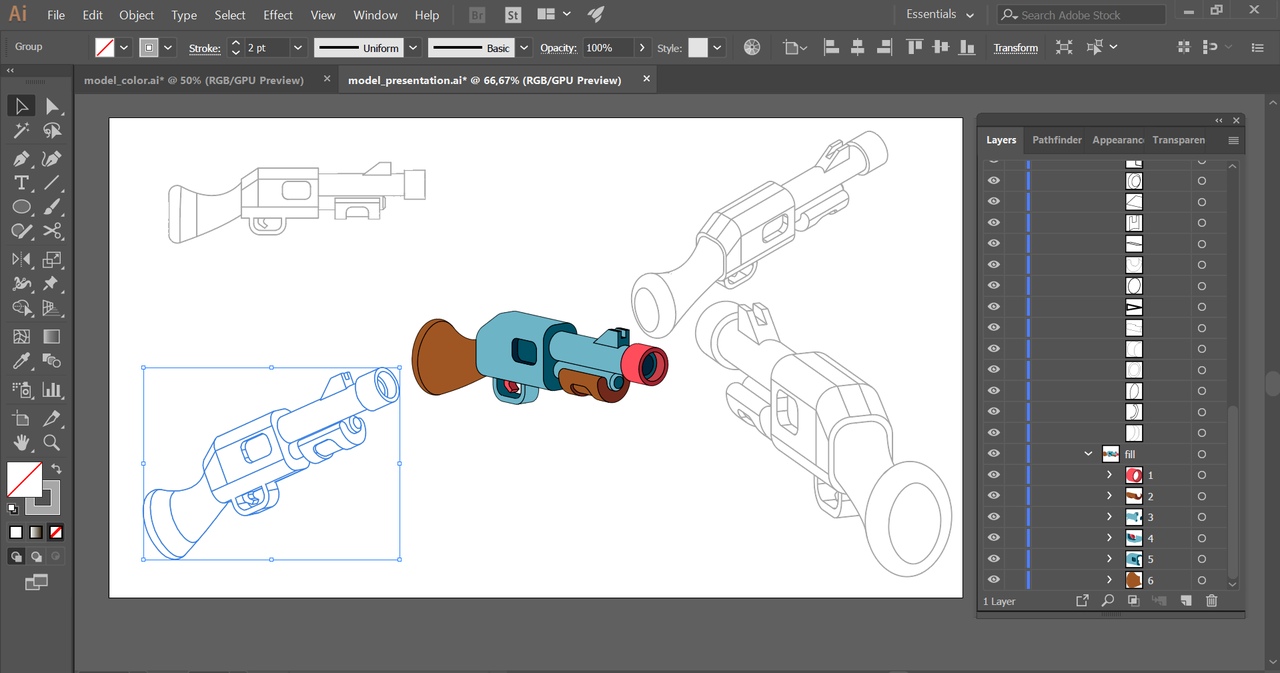Select the Scissors tool
This screenshot has width=1280, height=673.
point(52,232)
